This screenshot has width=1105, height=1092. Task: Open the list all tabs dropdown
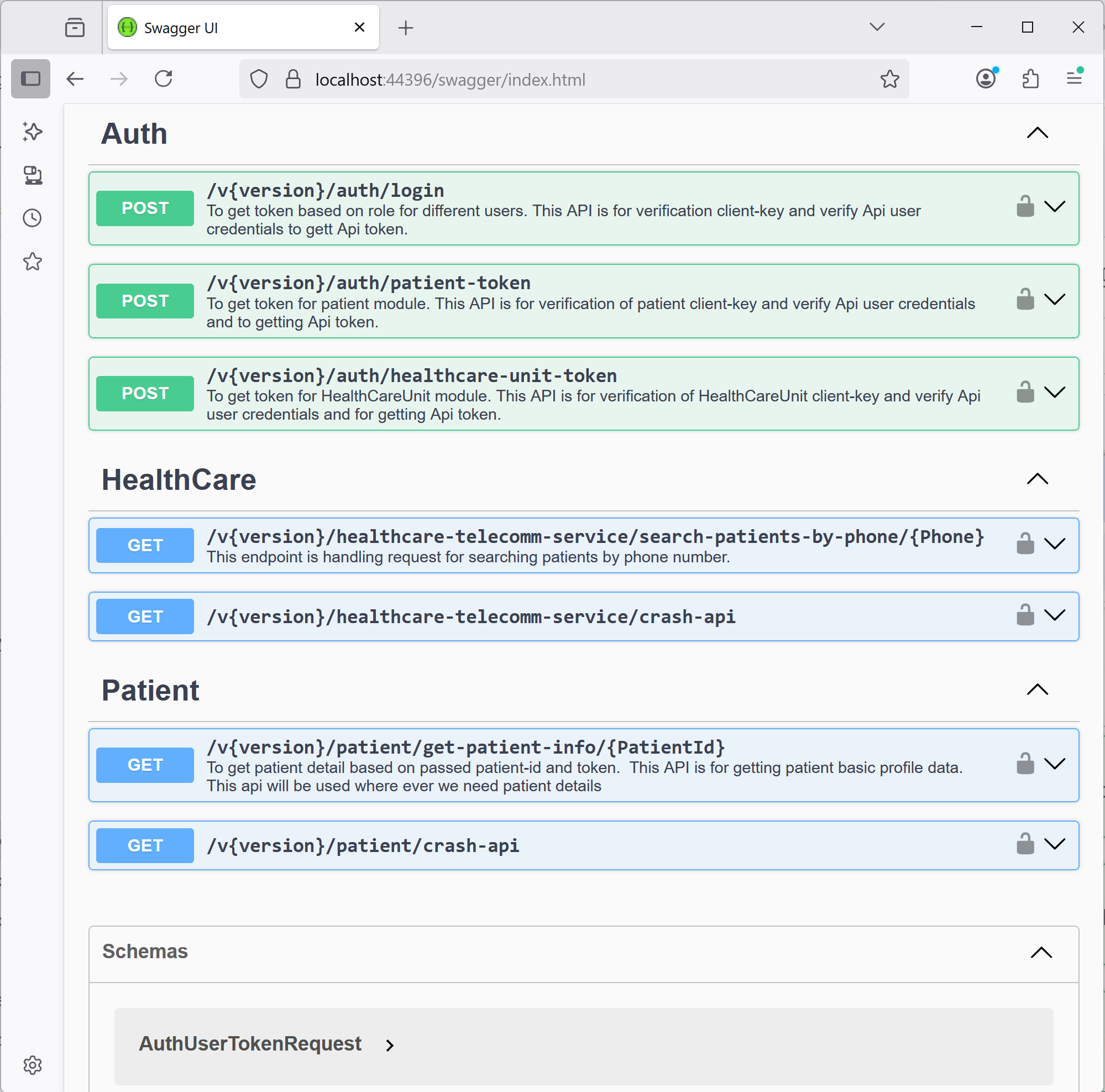tap(877, 27)
